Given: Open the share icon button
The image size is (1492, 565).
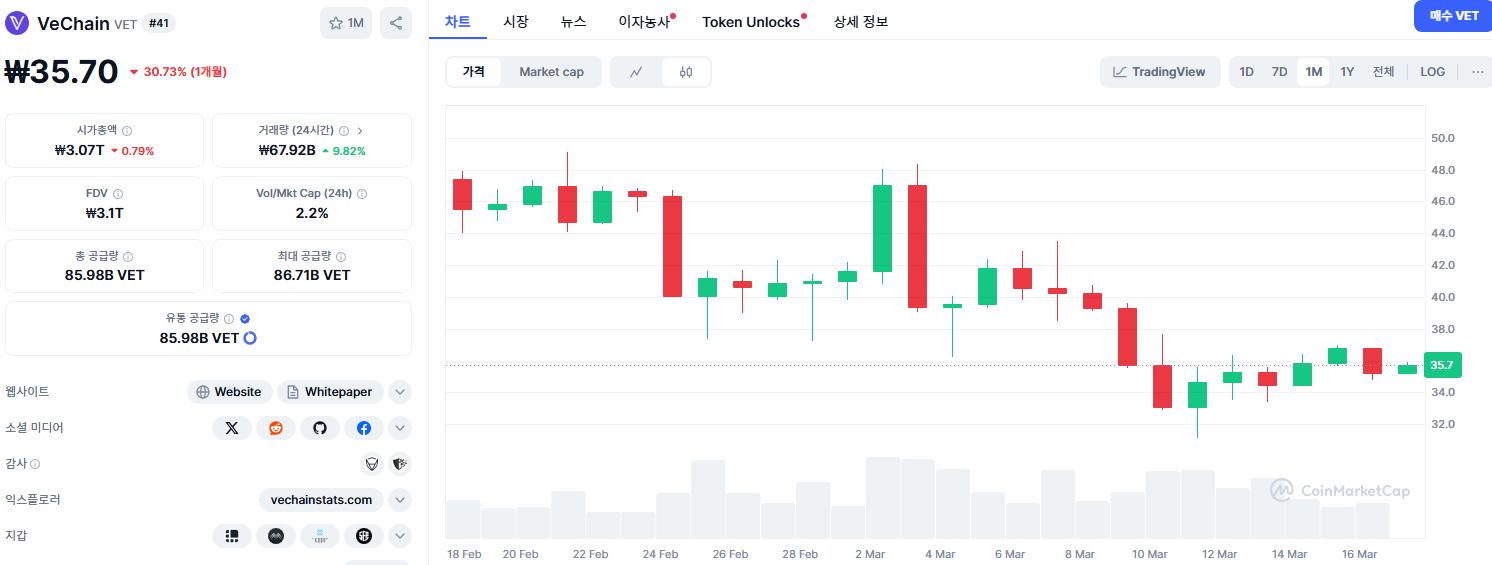Looking at the screenshot, I should pyautogui.click(x=396, y=23).
